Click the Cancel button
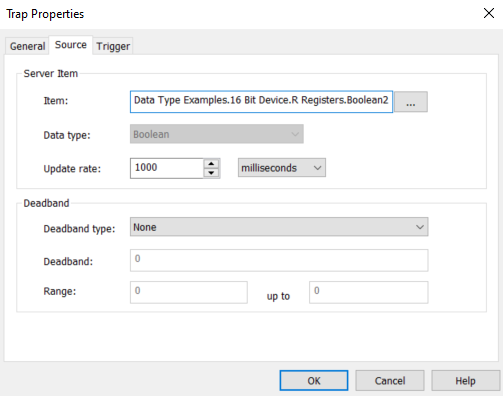503x396 pixels. 390,380
